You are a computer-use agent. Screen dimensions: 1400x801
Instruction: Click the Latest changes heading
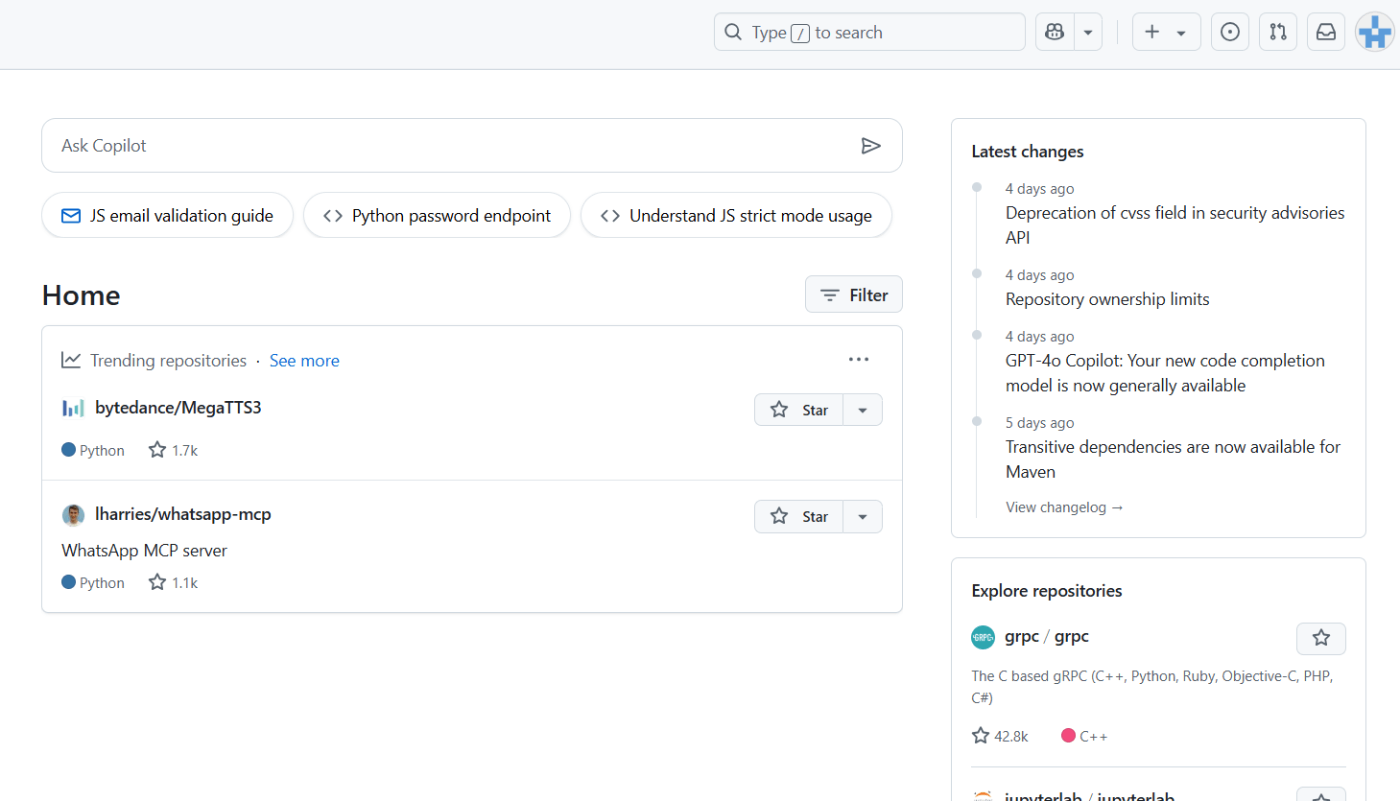click(x=1027, y=151)
